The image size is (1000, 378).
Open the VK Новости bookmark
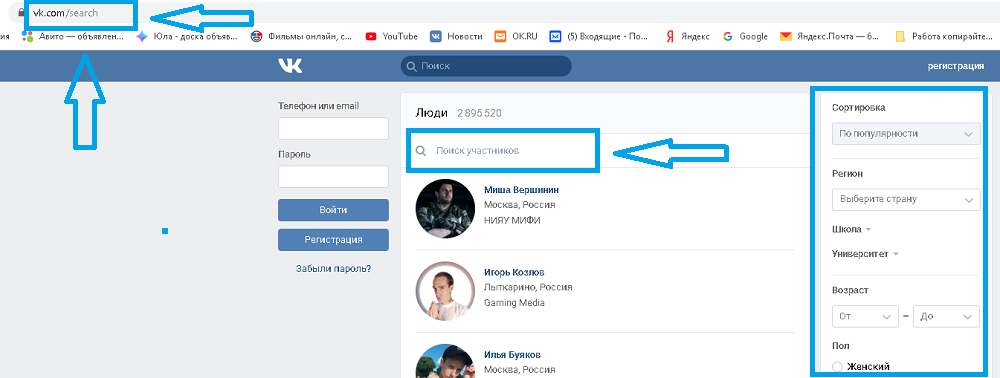click(456, 36)
